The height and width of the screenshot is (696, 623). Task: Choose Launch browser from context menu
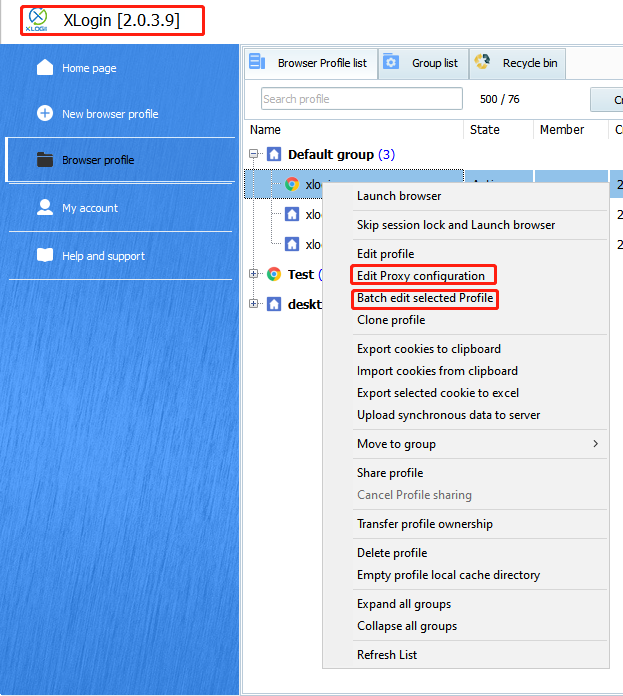tap(399, 196)
